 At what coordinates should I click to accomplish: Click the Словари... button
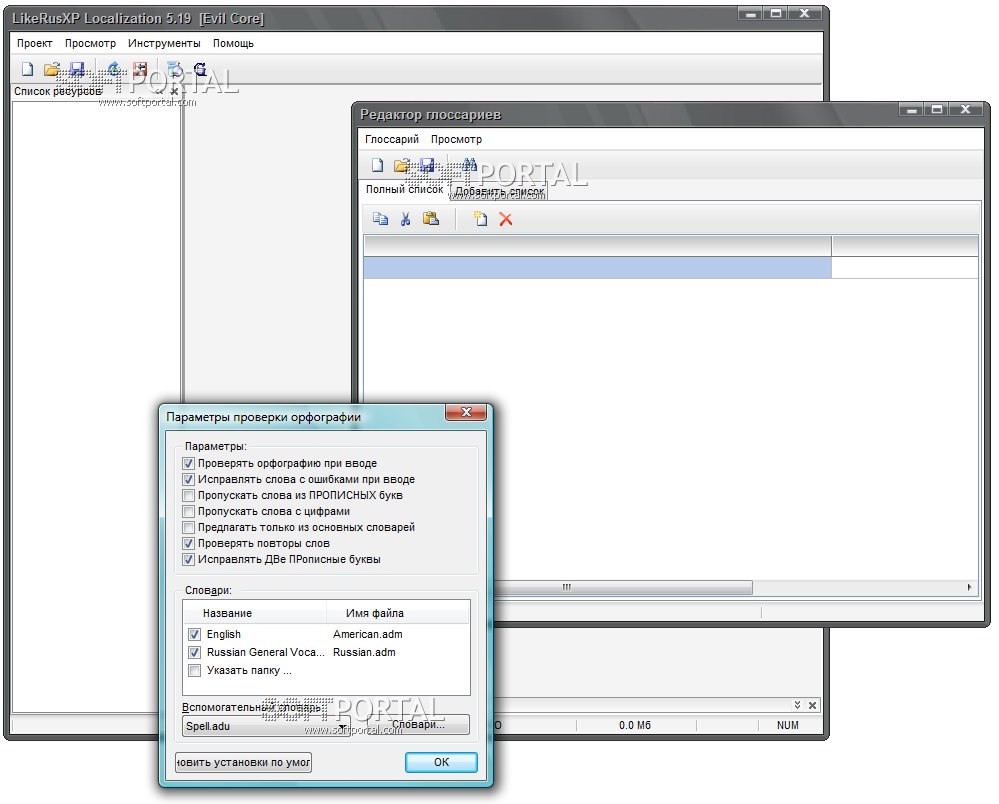(x=418, y=724)
